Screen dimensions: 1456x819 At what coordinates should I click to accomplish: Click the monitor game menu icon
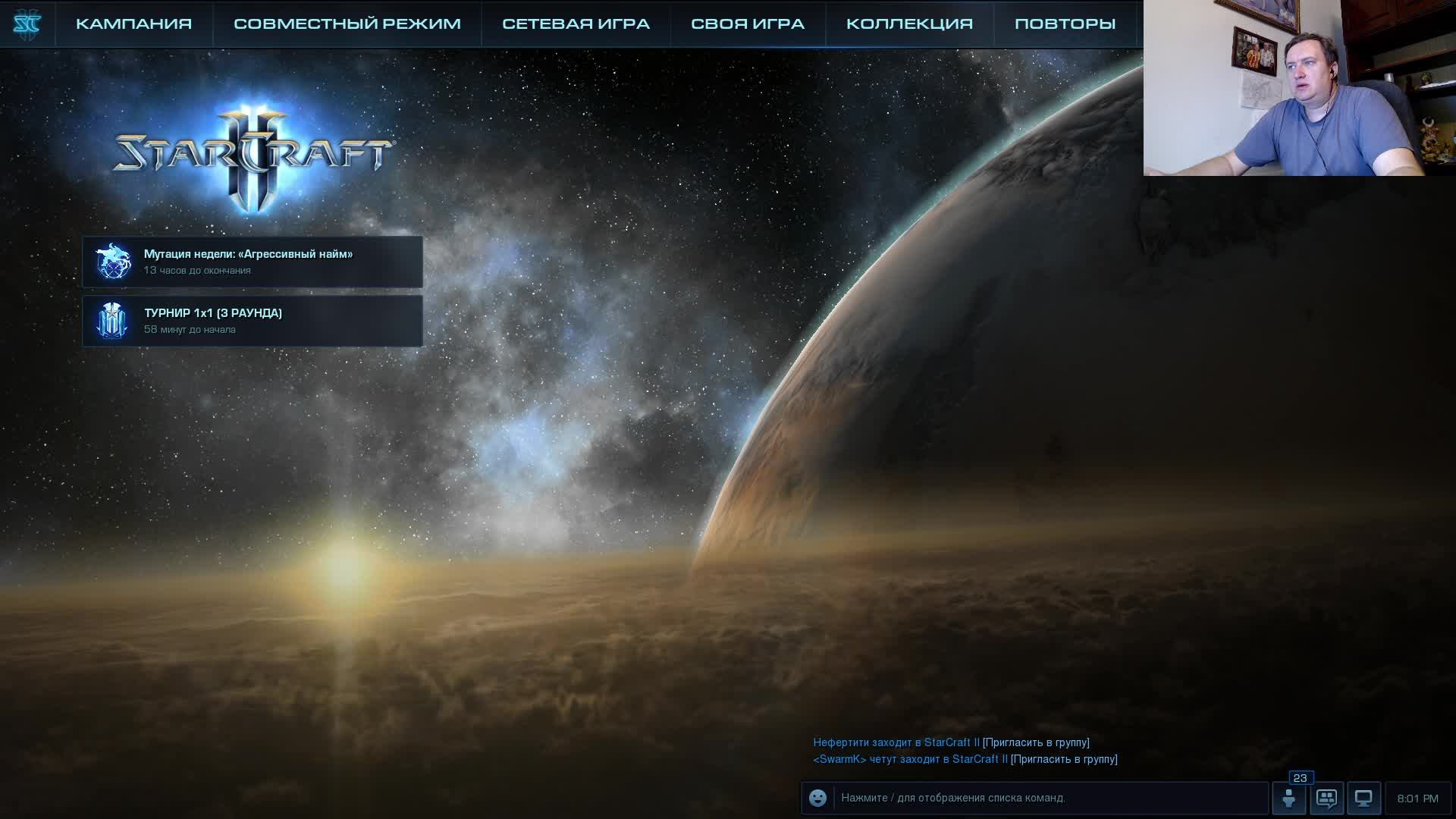1363,799
